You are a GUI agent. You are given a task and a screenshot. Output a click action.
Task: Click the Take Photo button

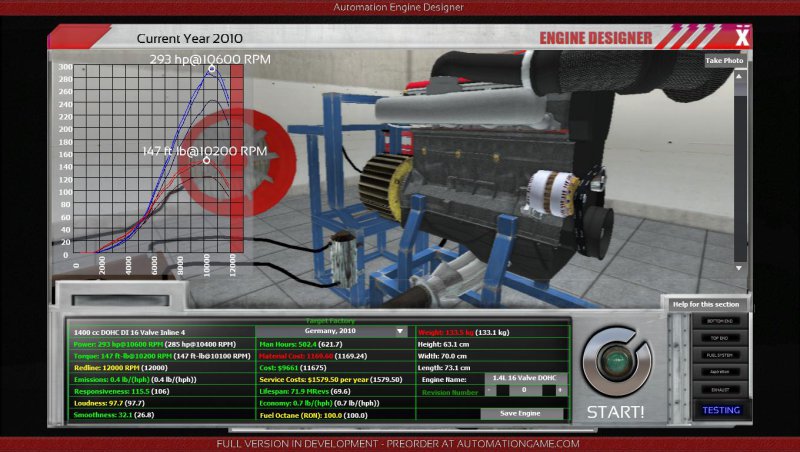[x=725, y=60]
